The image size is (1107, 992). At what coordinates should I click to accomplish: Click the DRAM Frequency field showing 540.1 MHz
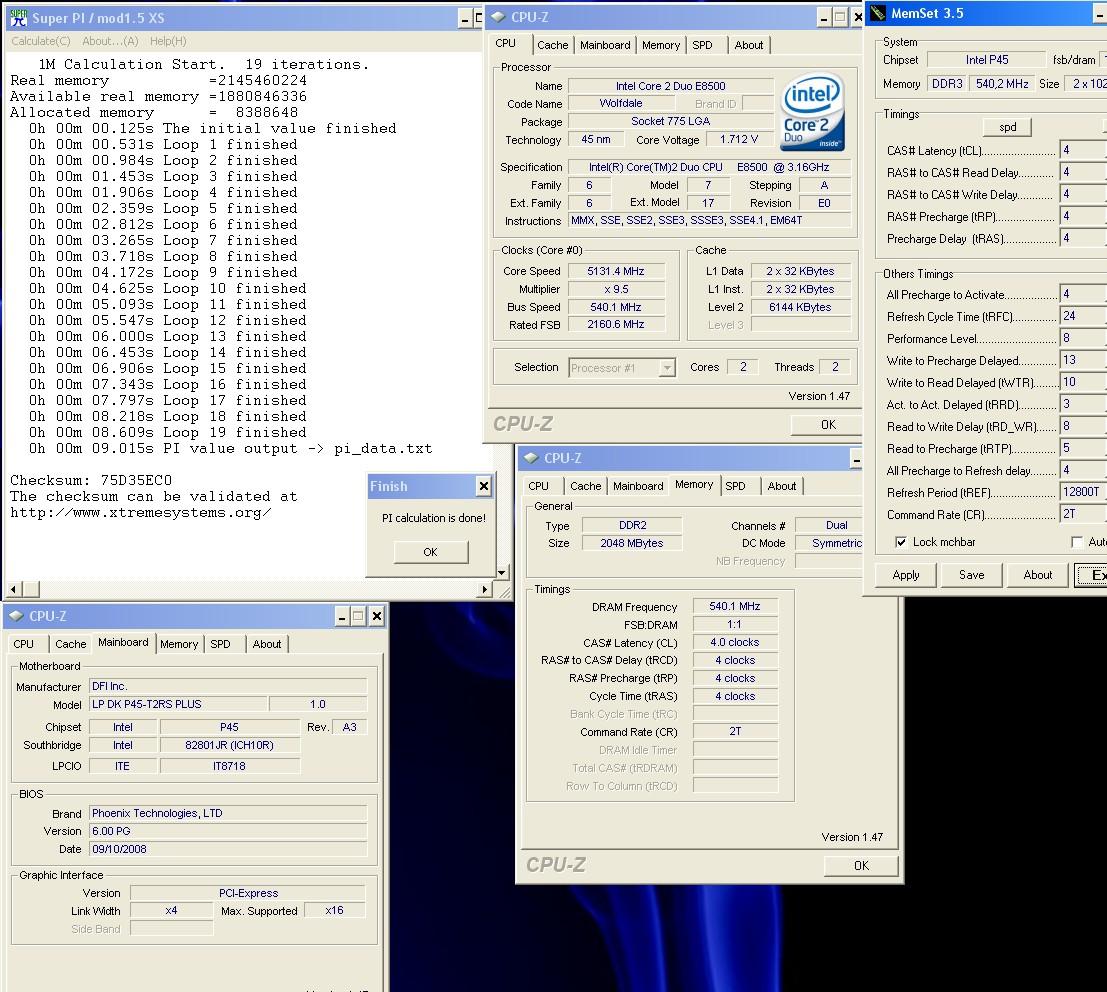(734, 607)
